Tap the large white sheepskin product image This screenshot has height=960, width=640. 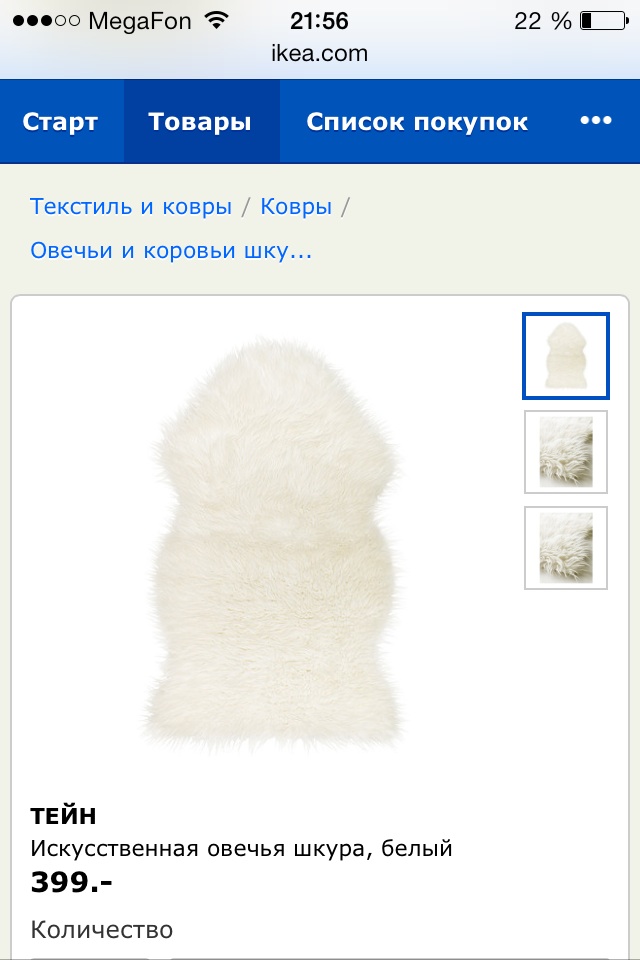pos(272,545)
